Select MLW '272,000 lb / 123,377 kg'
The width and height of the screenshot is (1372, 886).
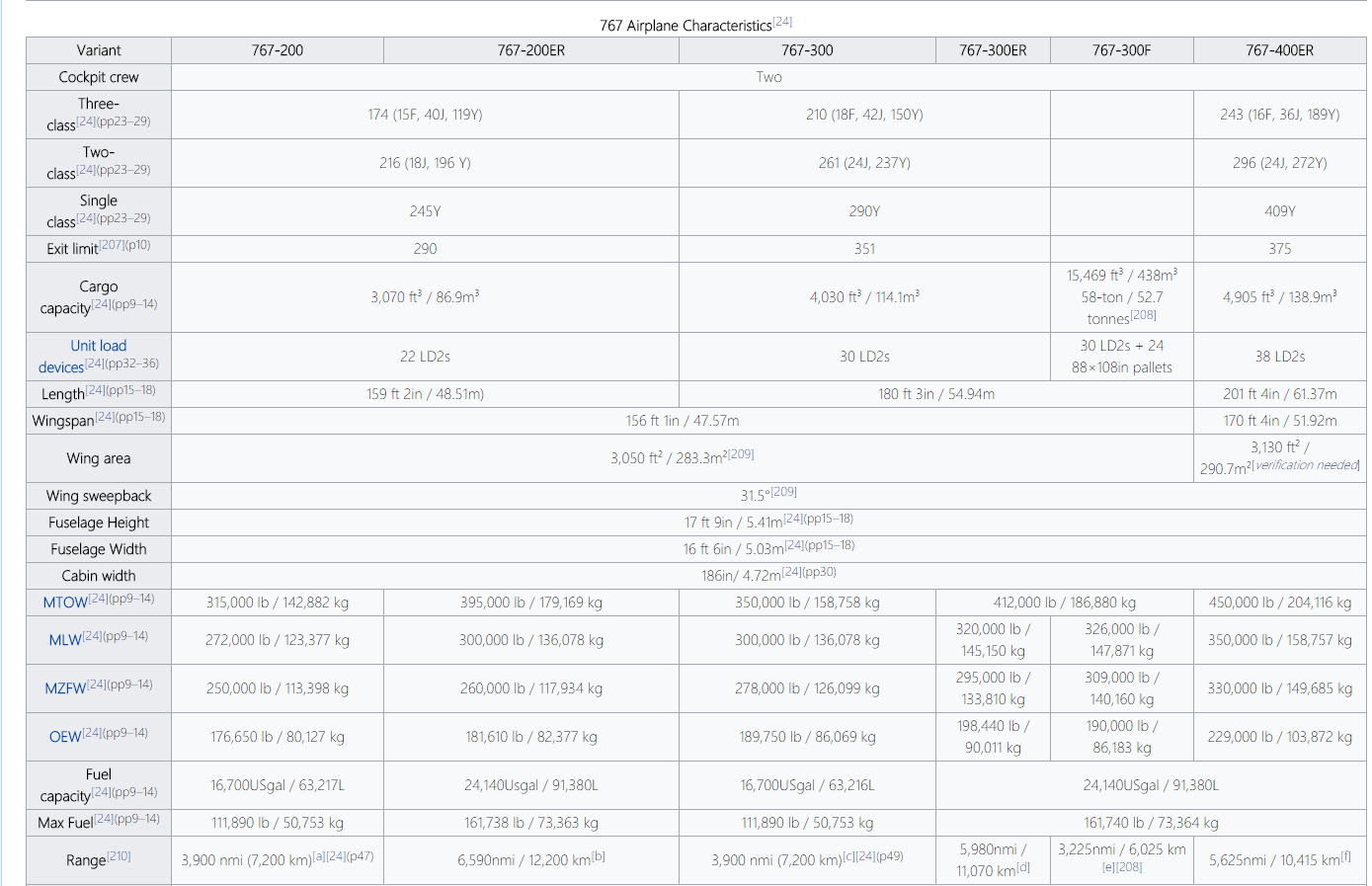(278, 640)
